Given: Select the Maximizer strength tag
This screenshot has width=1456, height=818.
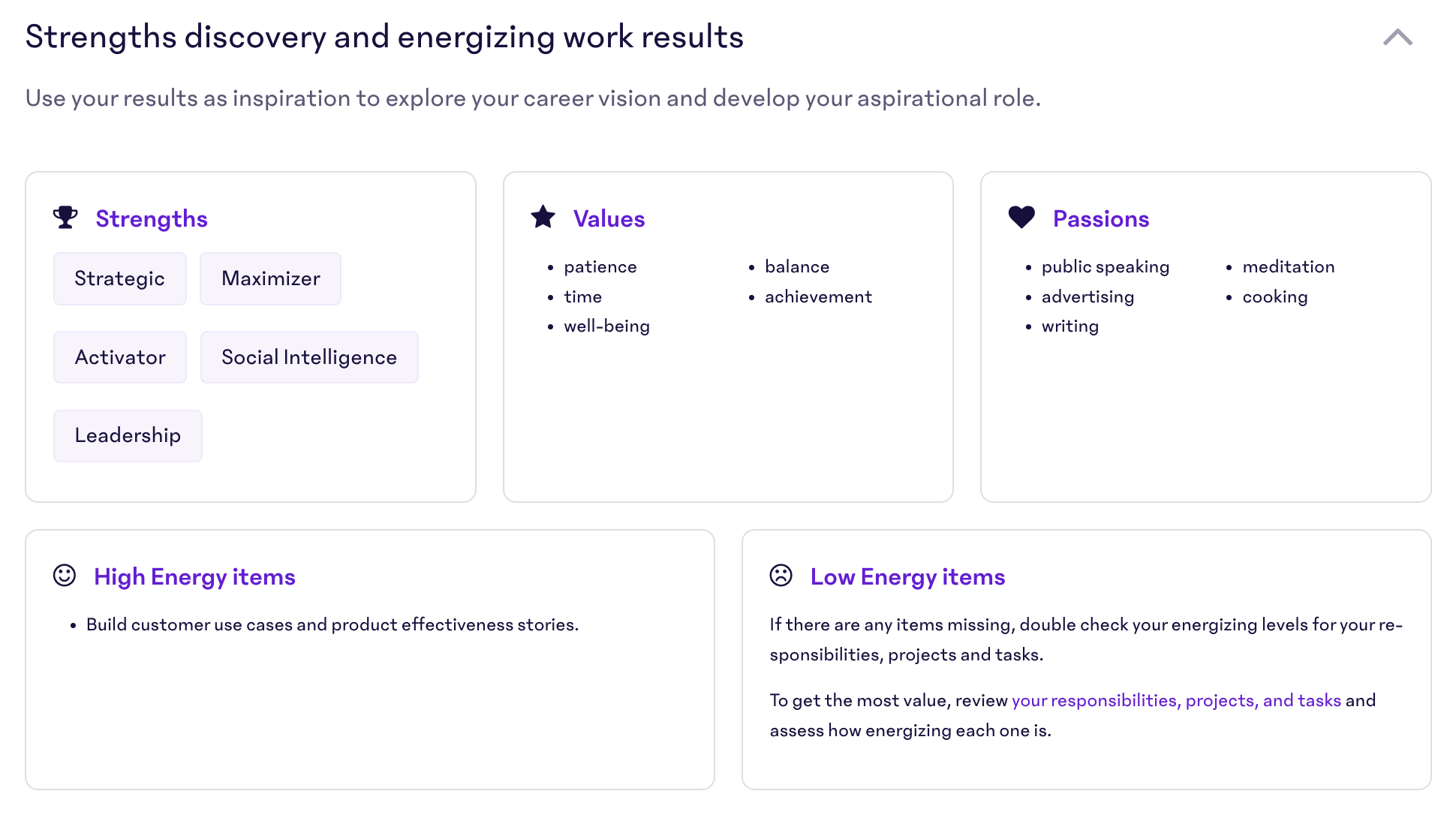Looking at the screenshot, I should pos(269,278).
